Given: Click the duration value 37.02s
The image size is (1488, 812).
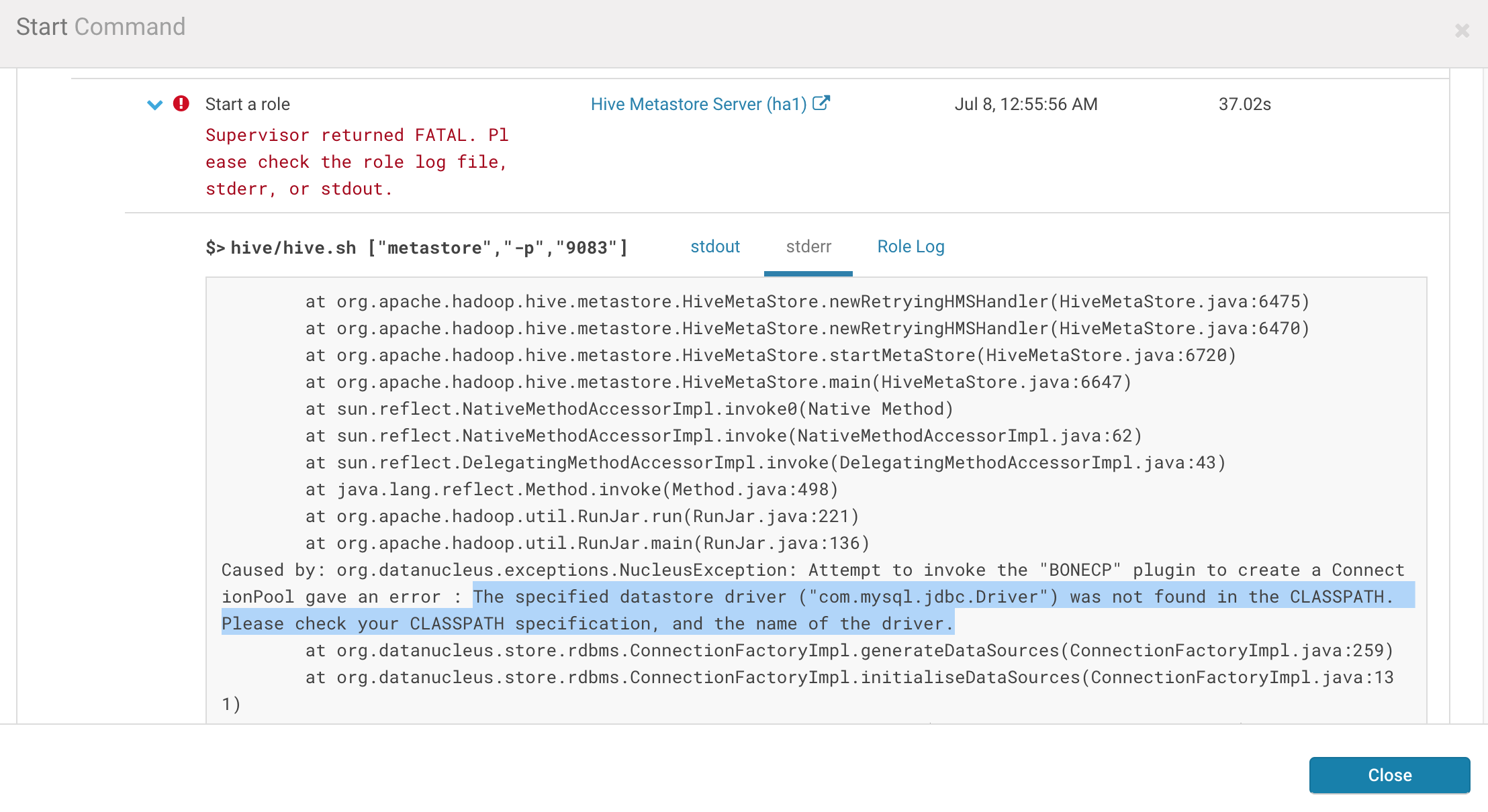Looking at the screenshot, I should 1245,104.
